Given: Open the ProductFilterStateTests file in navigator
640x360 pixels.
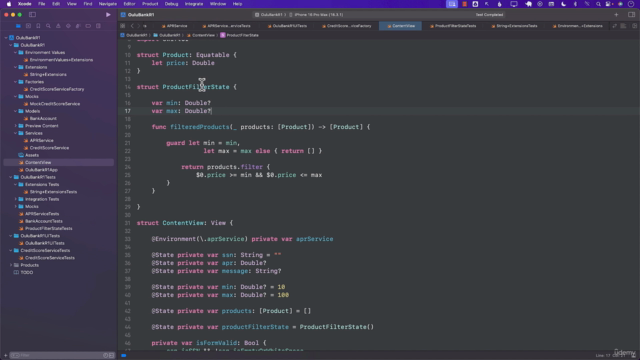Looking at the screenshot, I should 49,229.
